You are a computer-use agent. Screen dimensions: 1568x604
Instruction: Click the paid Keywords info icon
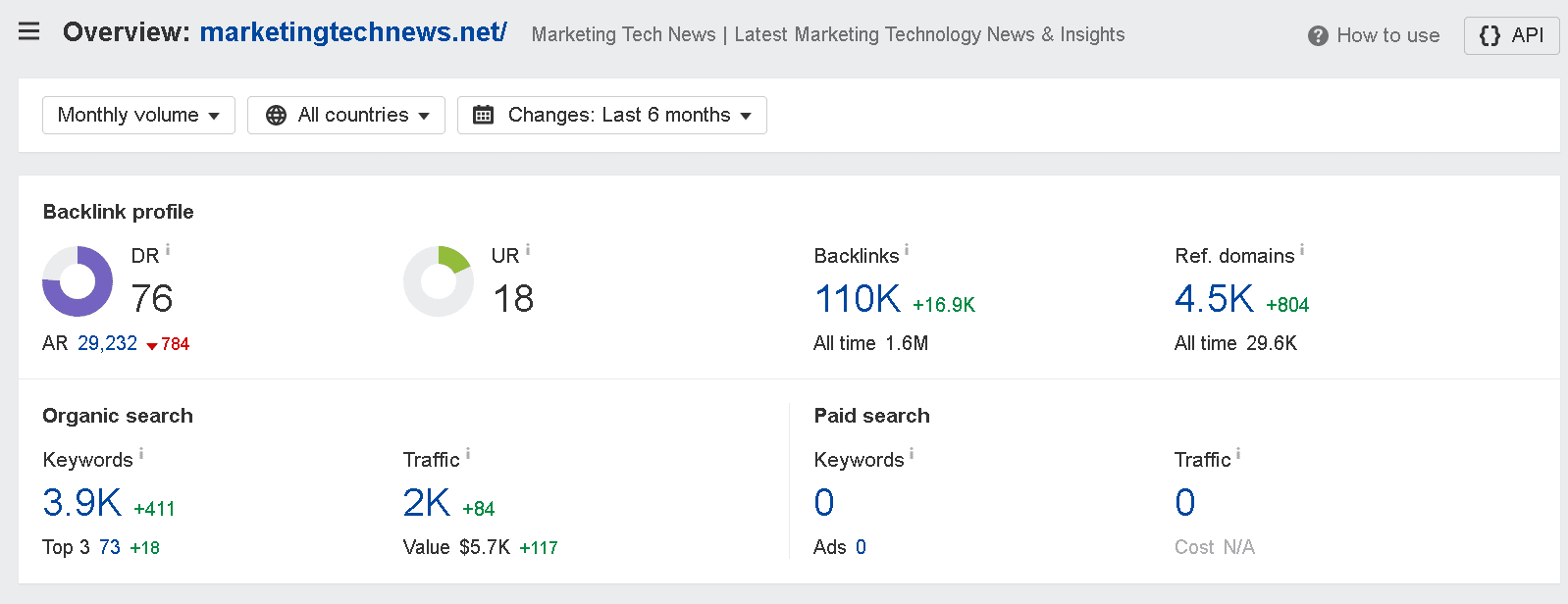point(912,454)
